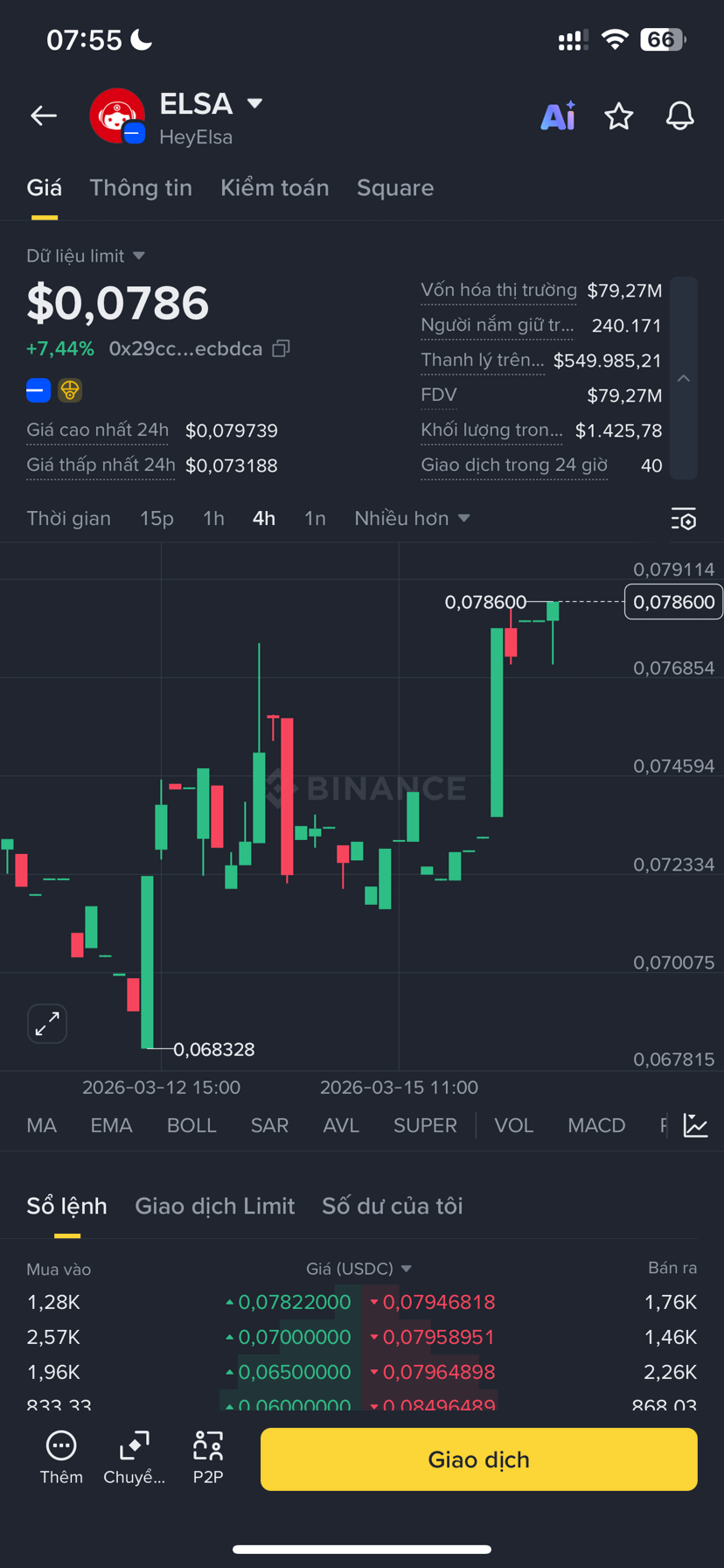Viewport: 724px width, 1568px height.
Task: Select the 15p timeframe
Action: click(157, 519)
